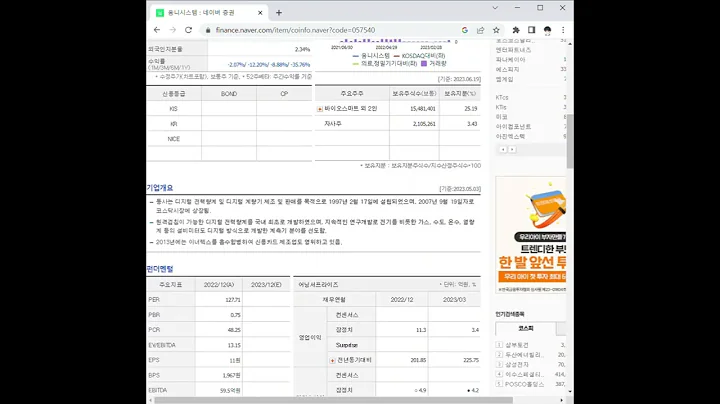Open the Extensions puzzle icon
This screenshot has height=404, width=720.
coord(516,30)
